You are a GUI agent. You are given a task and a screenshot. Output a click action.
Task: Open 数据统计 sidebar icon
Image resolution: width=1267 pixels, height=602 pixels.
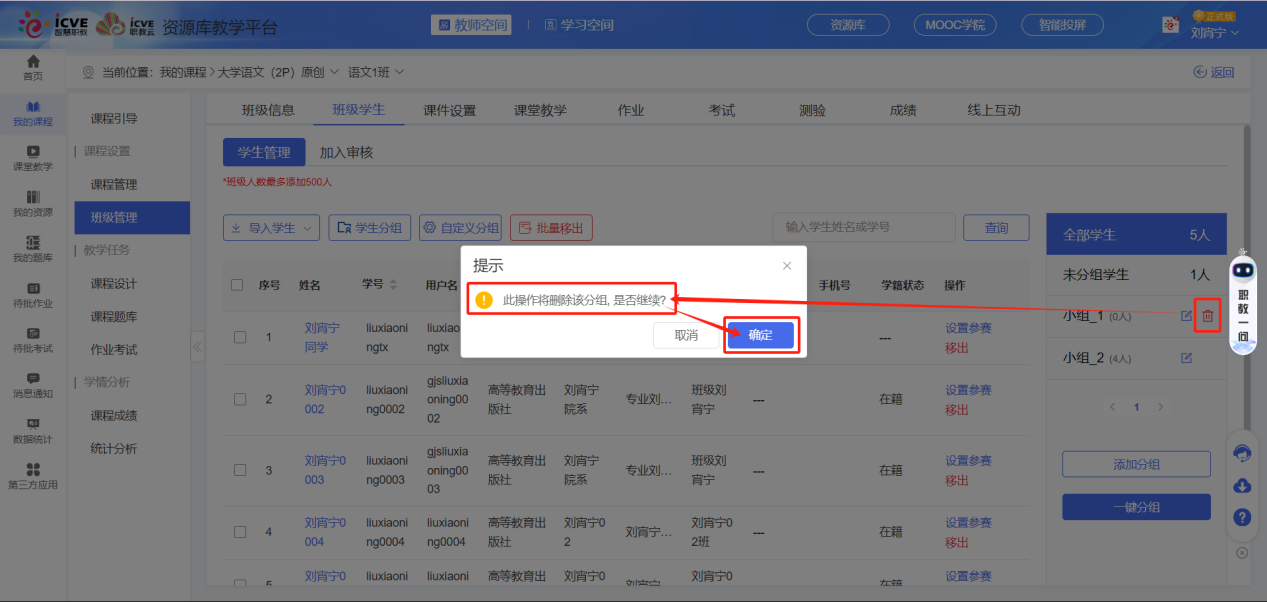point(33,430)
